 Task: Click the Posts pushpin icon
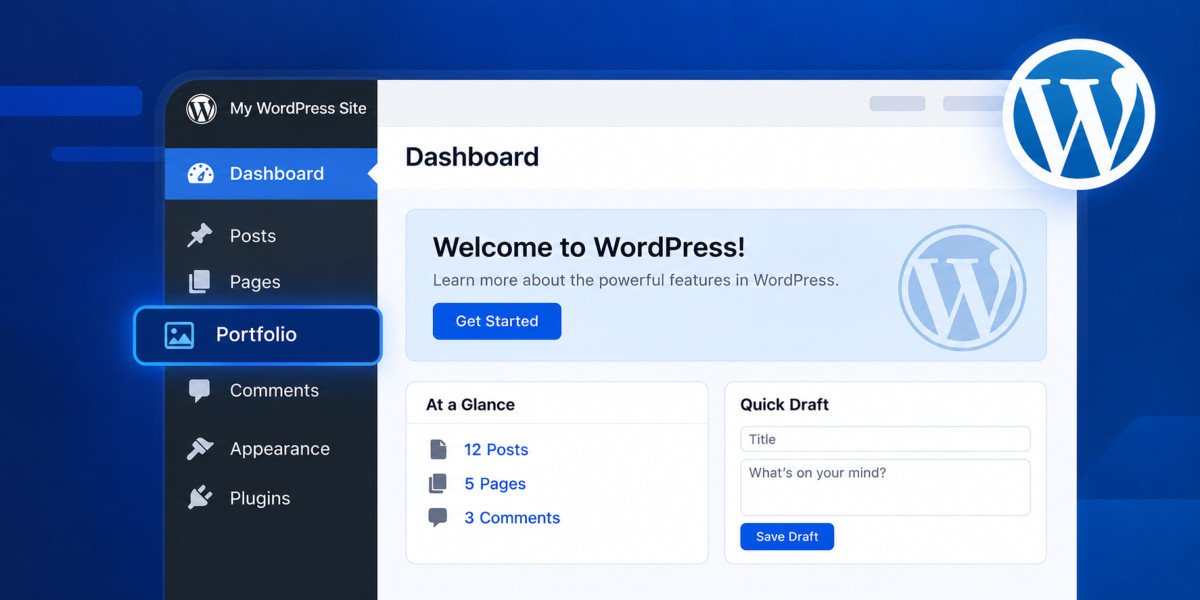click(x=200, y=235)
